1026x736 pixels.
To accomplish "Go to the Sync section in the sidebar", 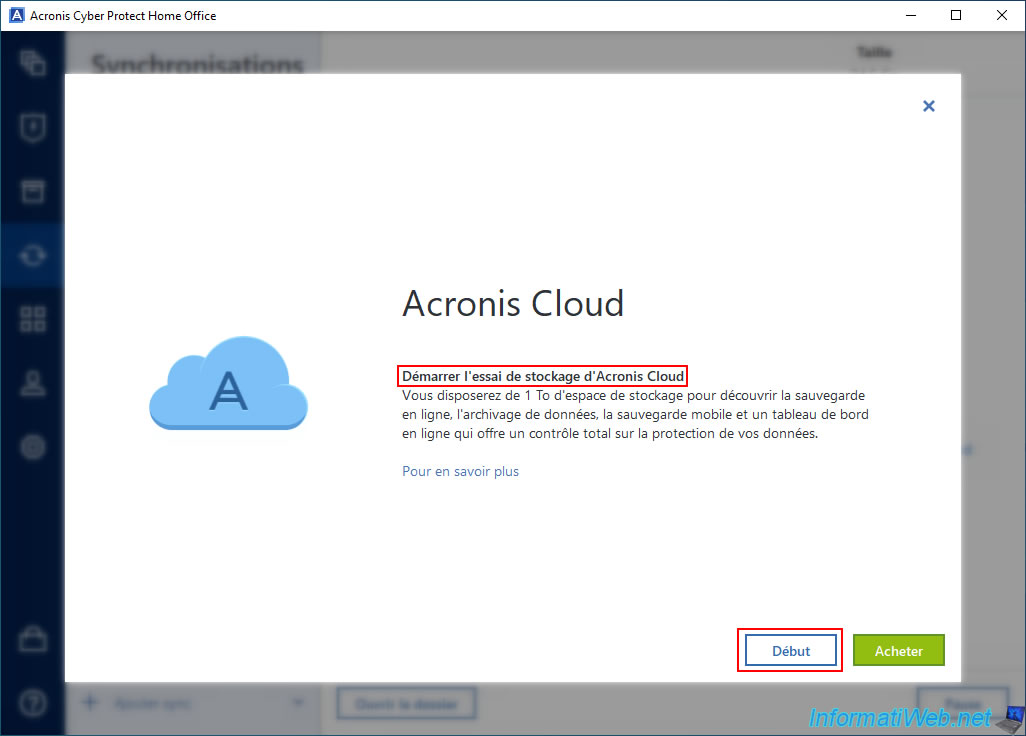I will tap(32, 256).
